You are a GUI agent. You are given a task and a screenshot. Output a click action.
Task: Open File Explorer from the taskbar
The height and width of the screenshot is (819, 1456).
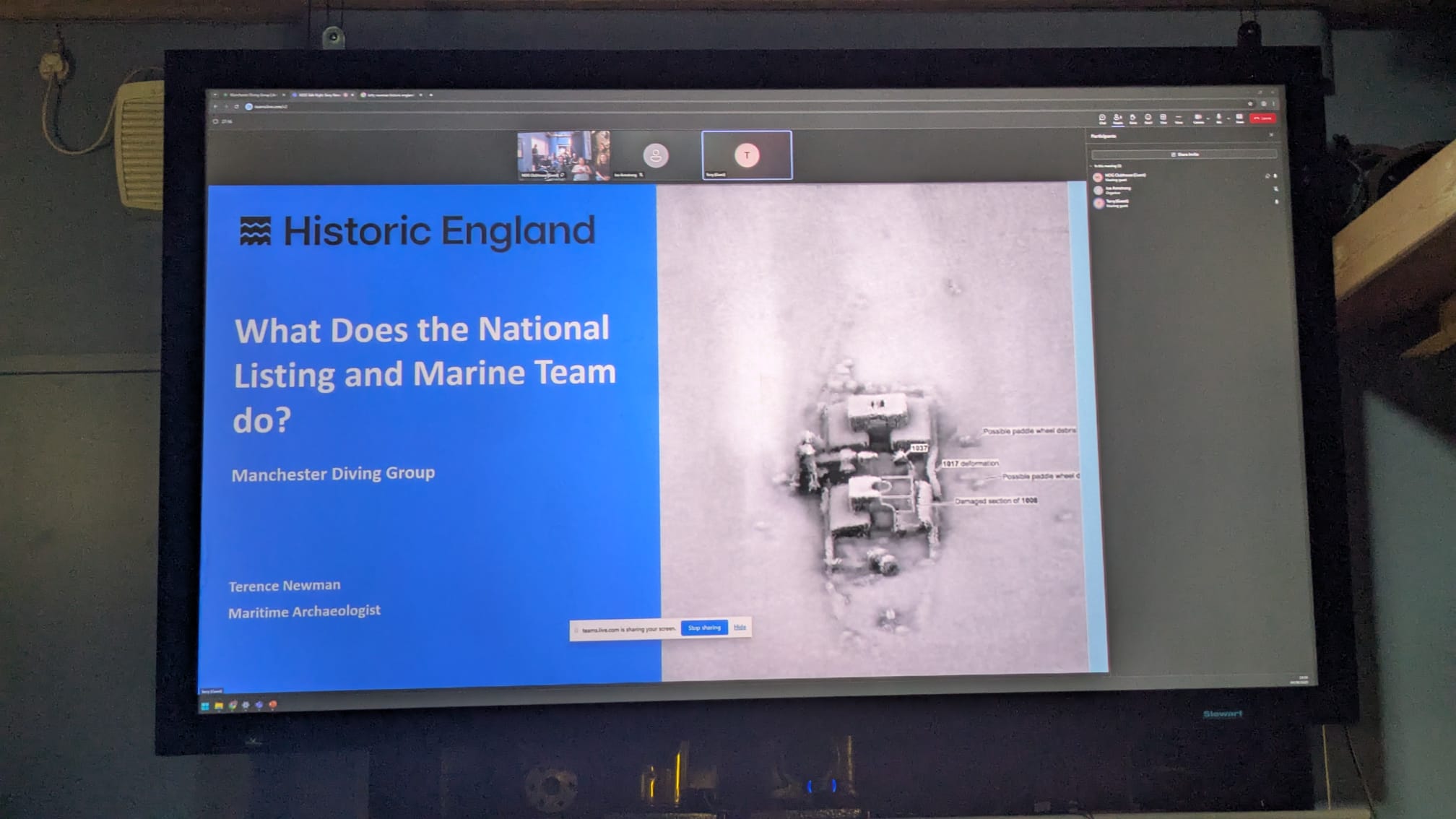tap(219, 706)
